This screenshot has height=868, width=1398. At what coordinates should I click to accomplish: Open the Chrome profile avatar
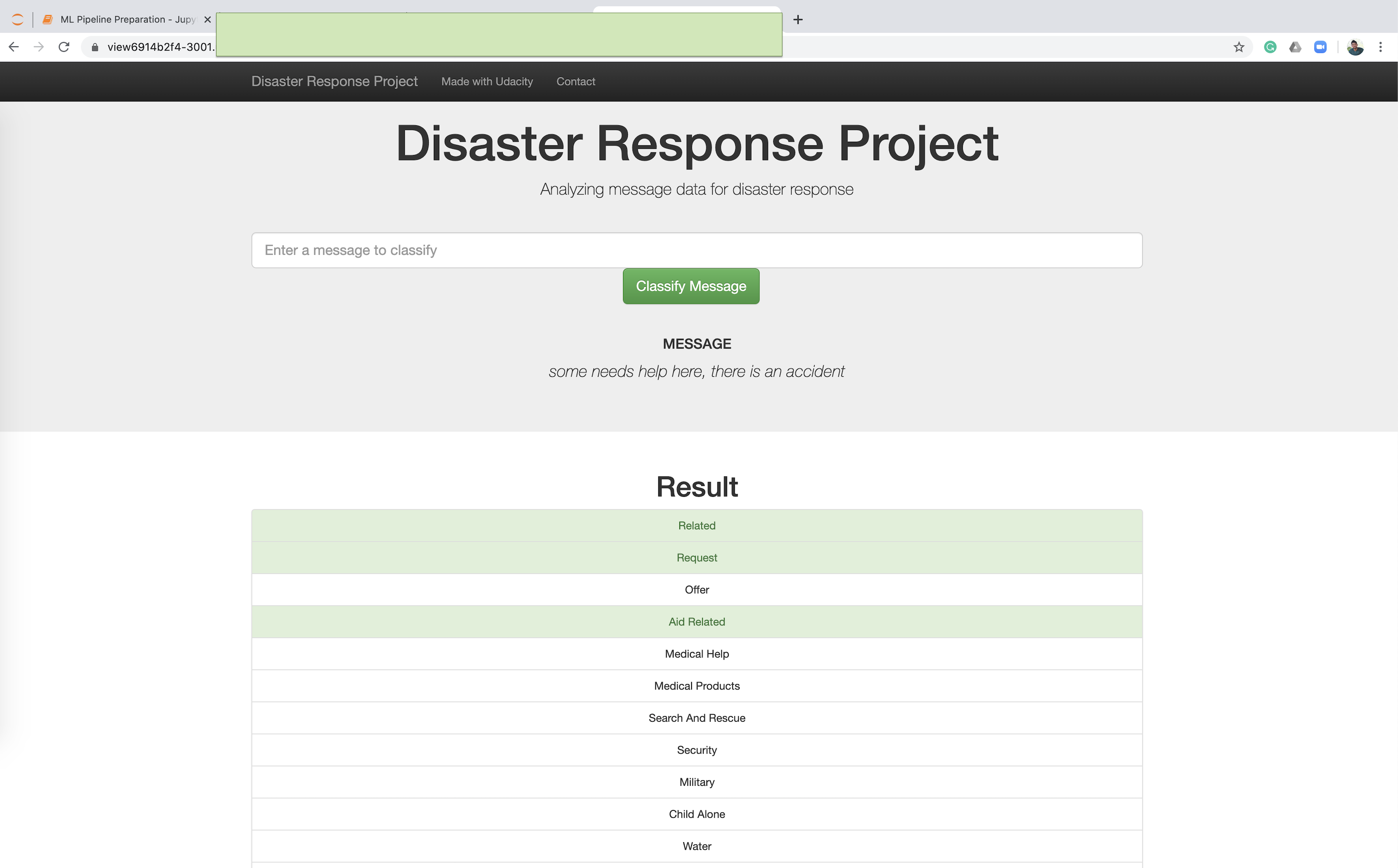click(1355, 47)
